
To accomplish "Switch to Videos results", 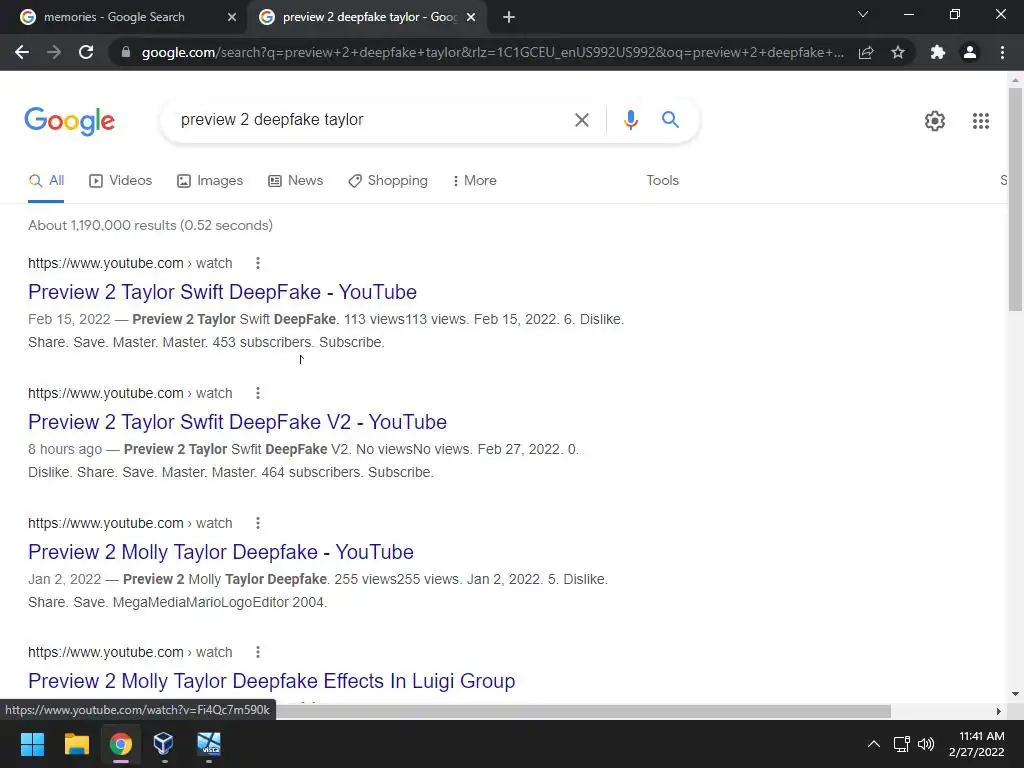I will click(120, 181).
